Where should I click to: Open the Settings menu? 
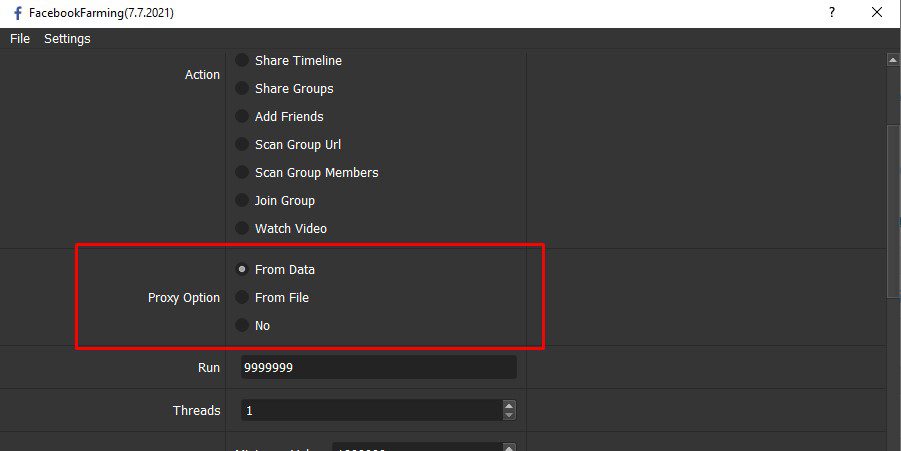[67, 38]
